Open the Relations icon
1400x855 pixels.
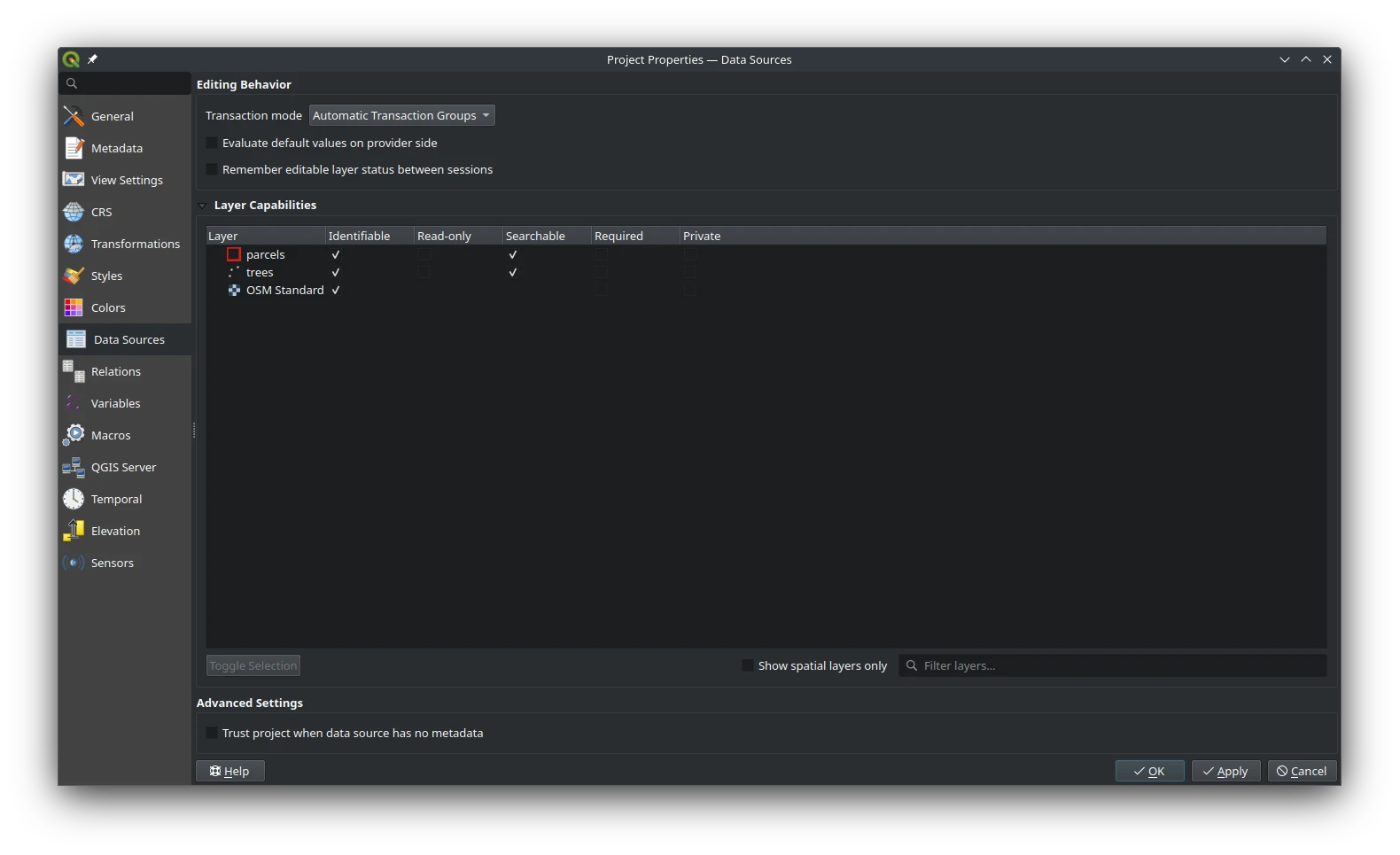74,371
